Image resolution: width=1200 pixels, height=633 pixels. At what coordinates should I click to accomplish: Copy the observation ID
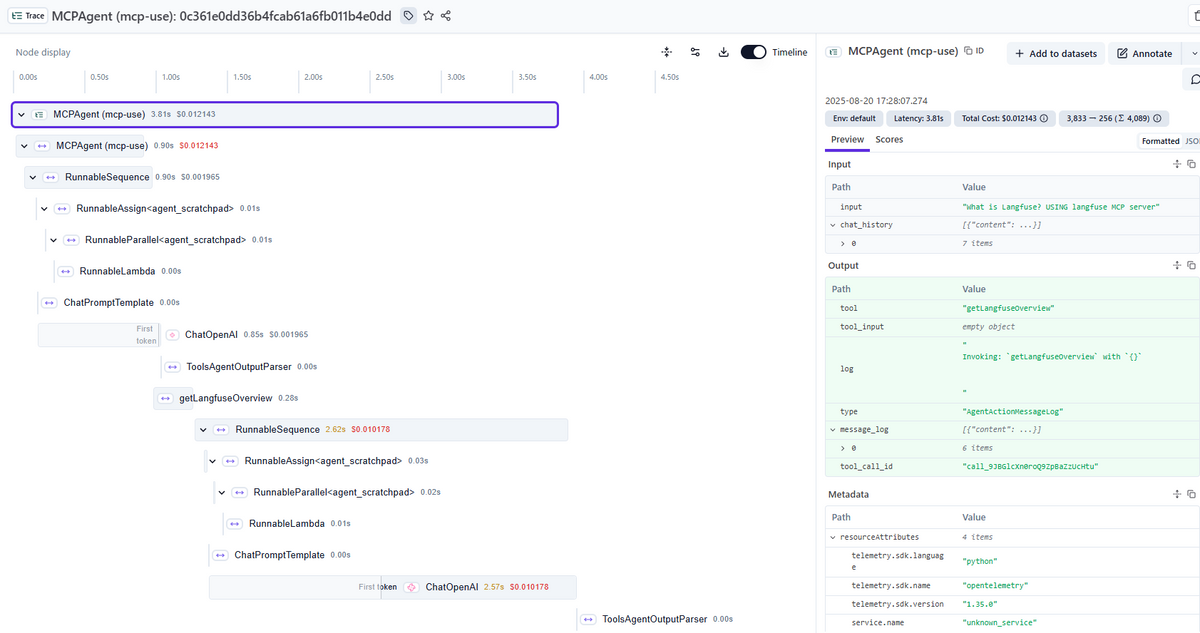pyautogui.click(x=973, y=50)
